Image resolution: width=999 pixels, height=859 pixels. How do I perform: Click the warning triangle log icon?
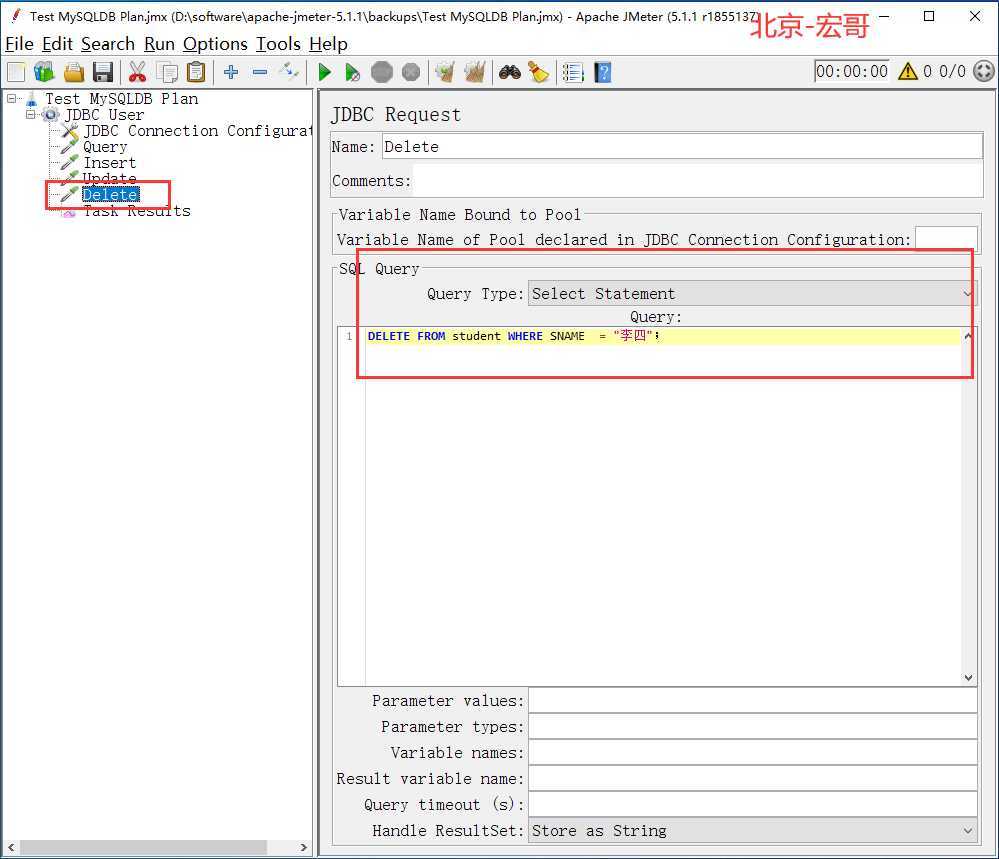coord(907,71)
